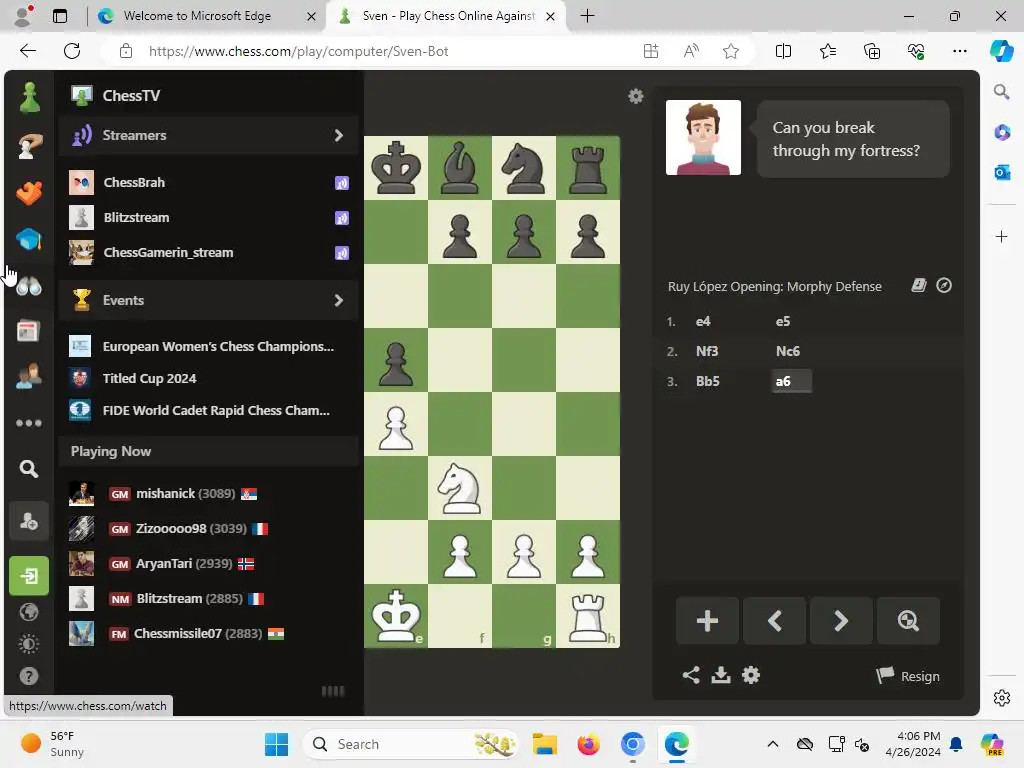
Task: Click the Edge refresh button
Action: click(72, 51)
